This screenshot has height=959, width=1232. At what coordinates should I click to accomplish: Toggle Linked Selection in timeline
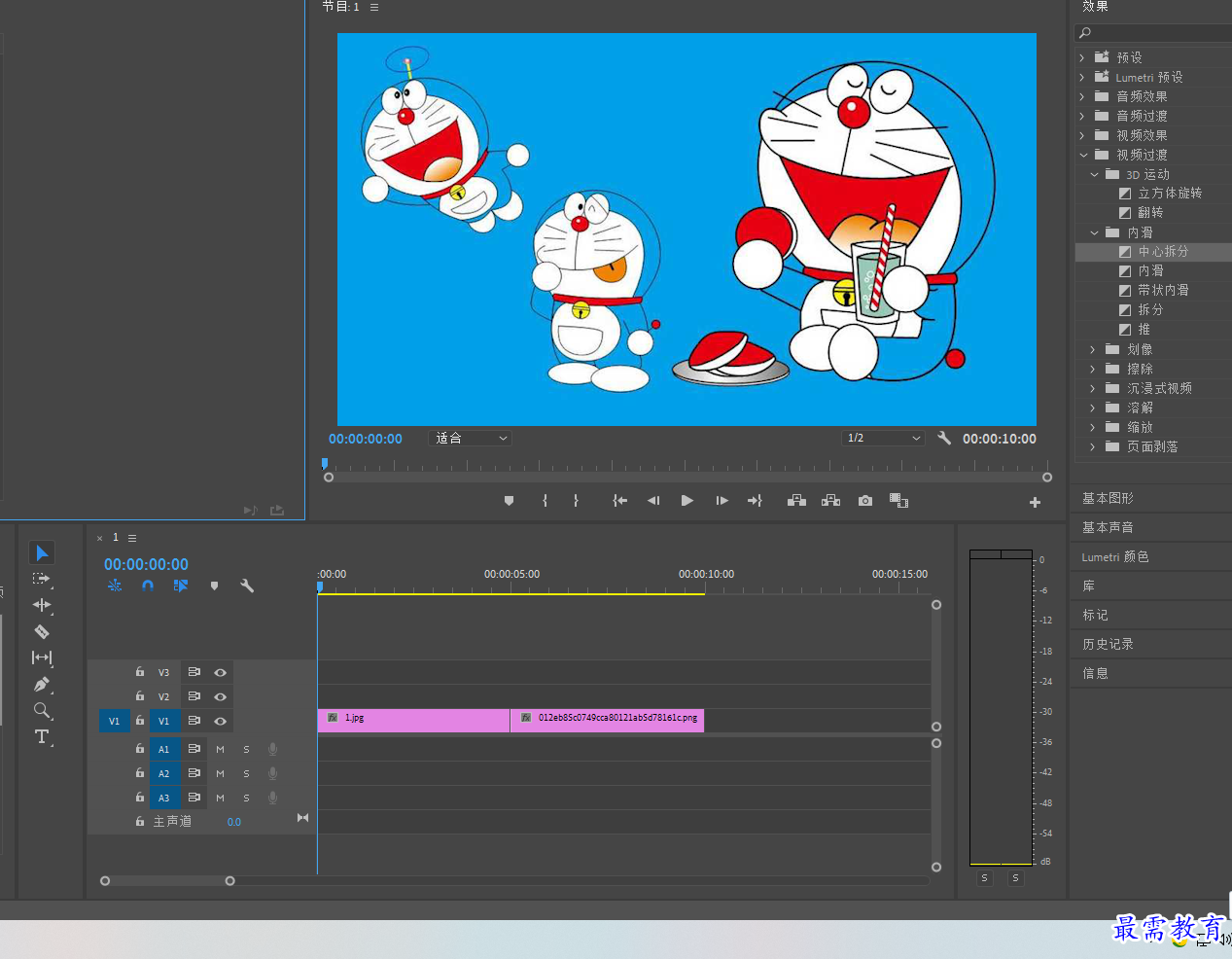181,586
